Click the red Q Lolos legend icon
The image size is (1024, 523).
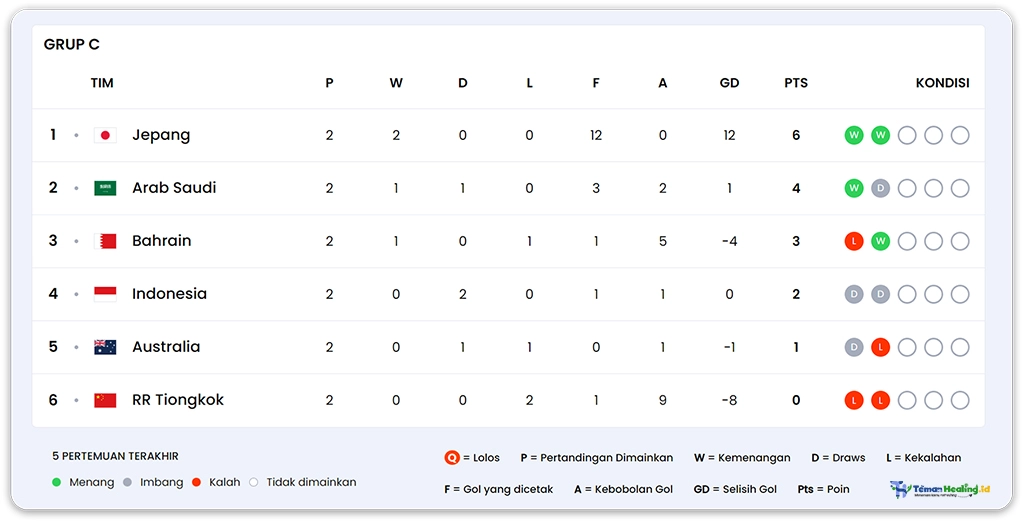click(452, 458)
